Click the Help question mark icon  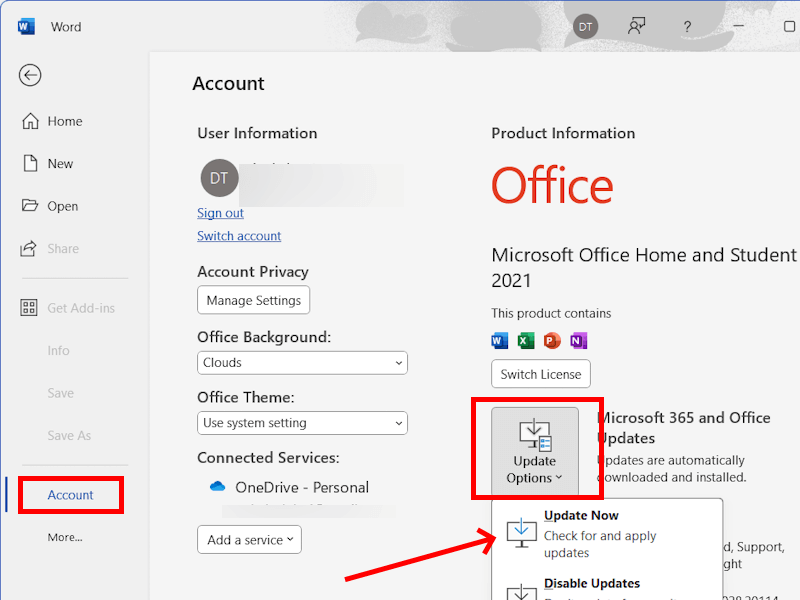point(687,27)
